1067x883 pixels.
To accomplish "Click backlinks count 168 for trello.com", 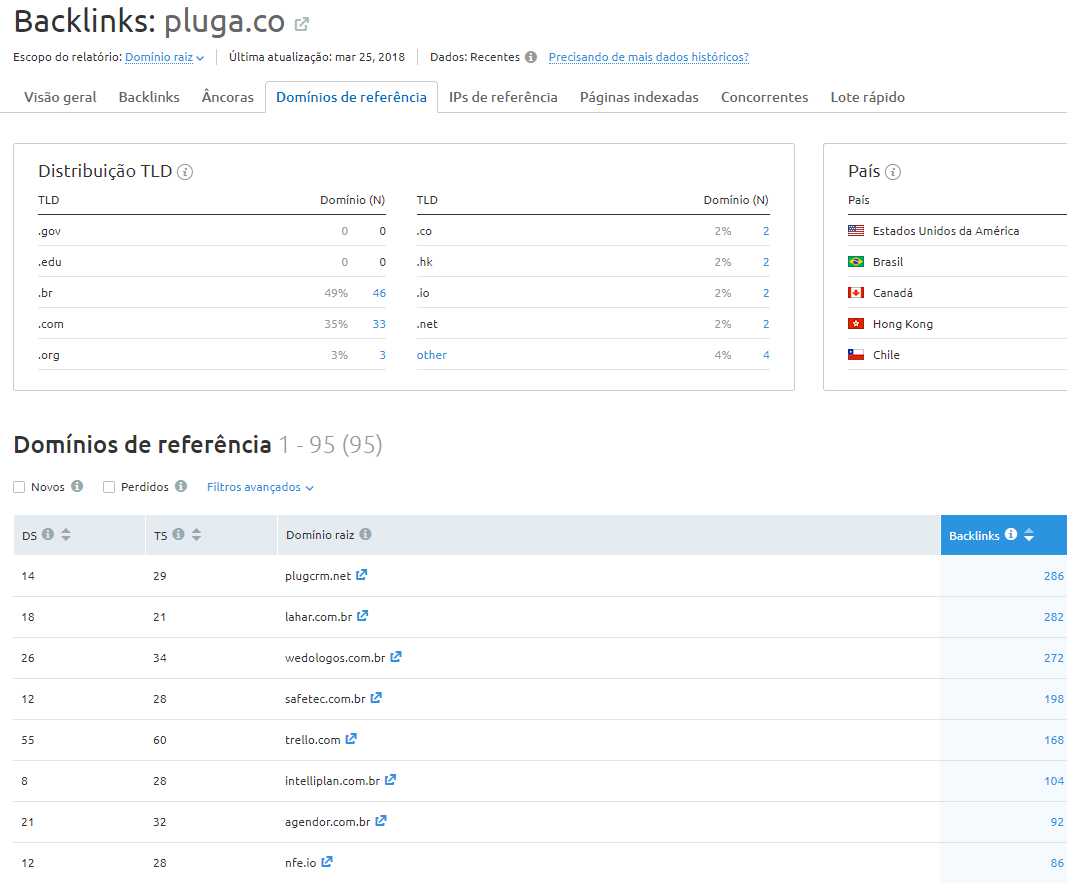I will pyautogui.click(x=1053, y=740).
